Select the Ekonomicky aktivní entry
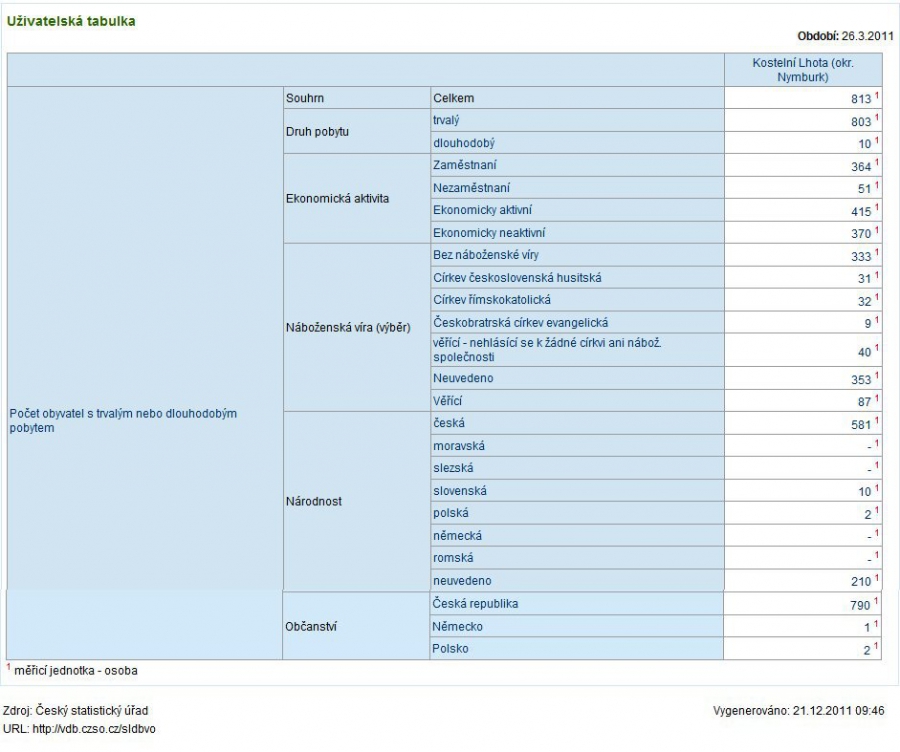 coord(482,210)
